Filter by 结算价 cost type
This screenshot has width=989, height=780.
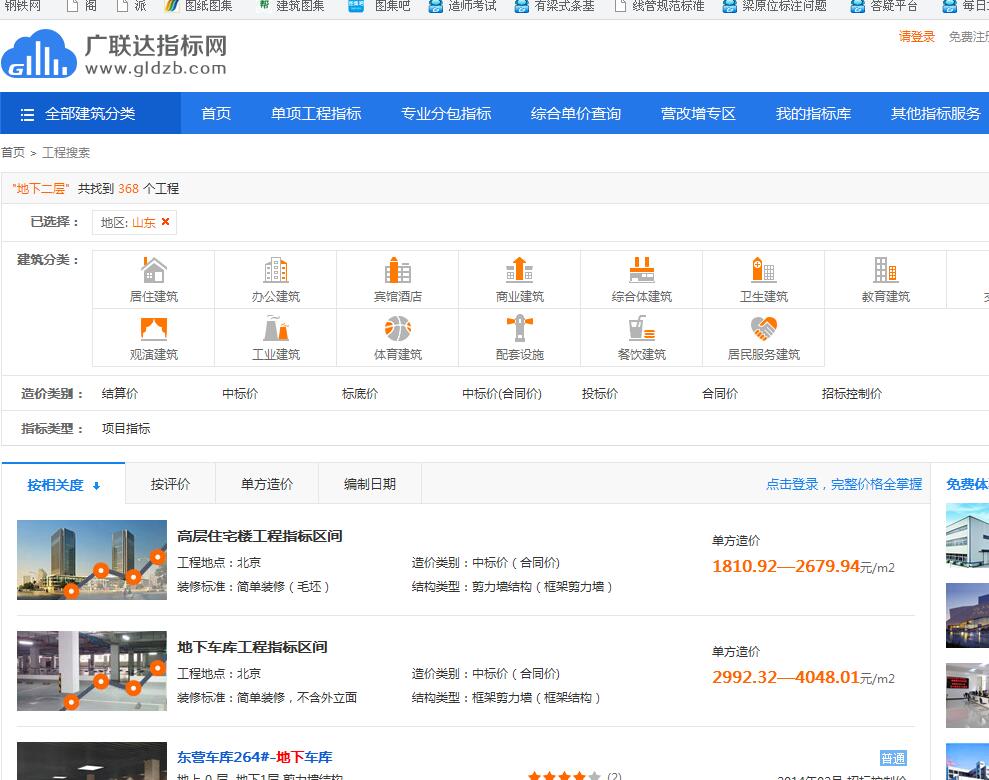point(120,393)
